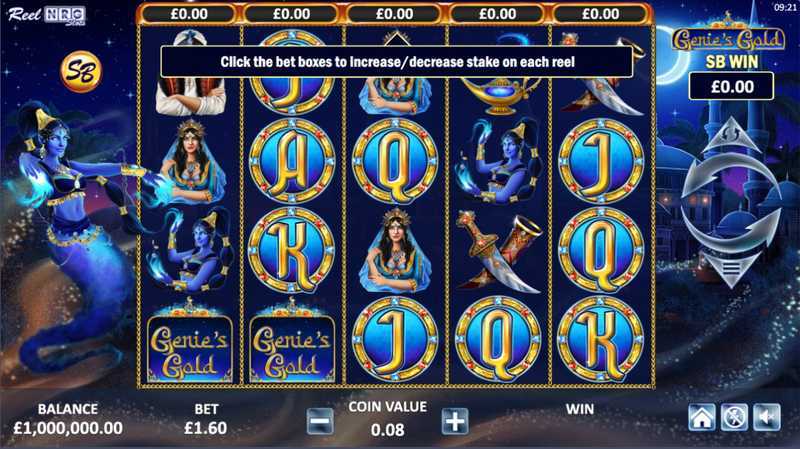This screenshot has height=449, width=800.
Task: Click the gold SB coin icon
Action: [x=81, y=71]
